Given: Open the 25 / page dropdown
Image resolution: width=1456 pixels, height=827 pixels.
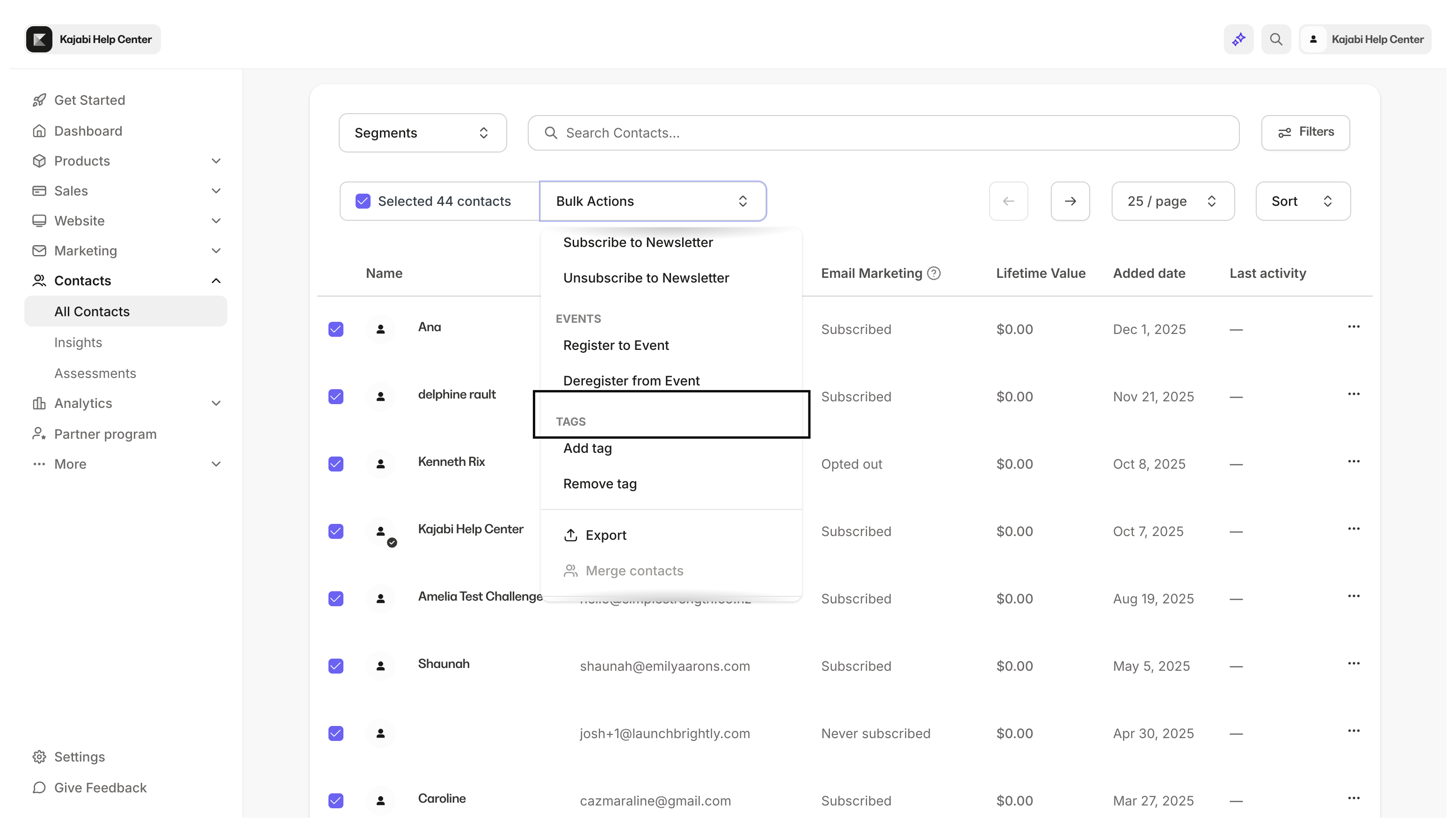Looking at the screenshot, I should pos(1172,201).
